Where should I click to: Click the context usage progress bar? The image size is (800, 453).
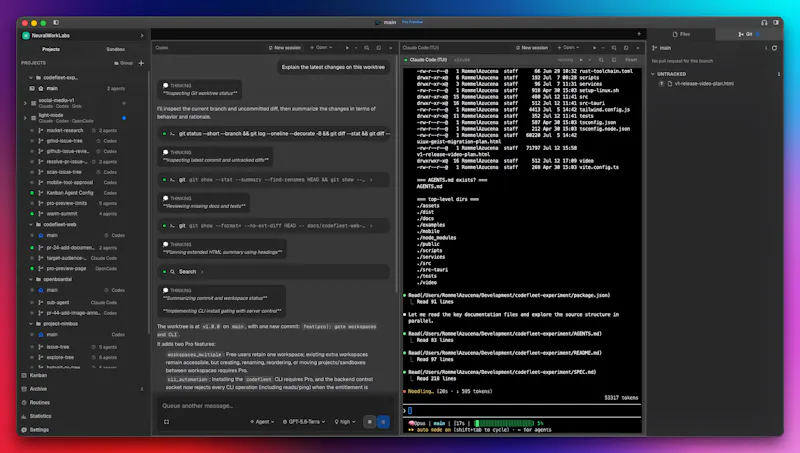[x=504, y=423]
